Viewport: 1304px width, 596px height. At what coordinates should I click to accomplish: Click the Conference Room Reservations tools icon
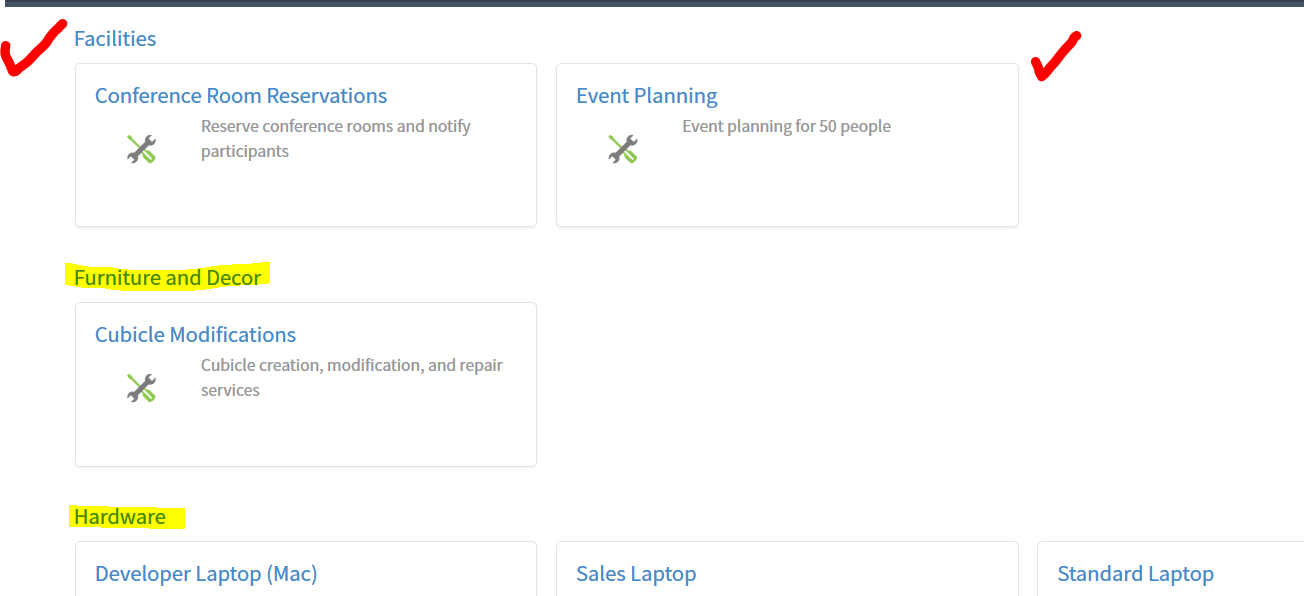[141, 149]
